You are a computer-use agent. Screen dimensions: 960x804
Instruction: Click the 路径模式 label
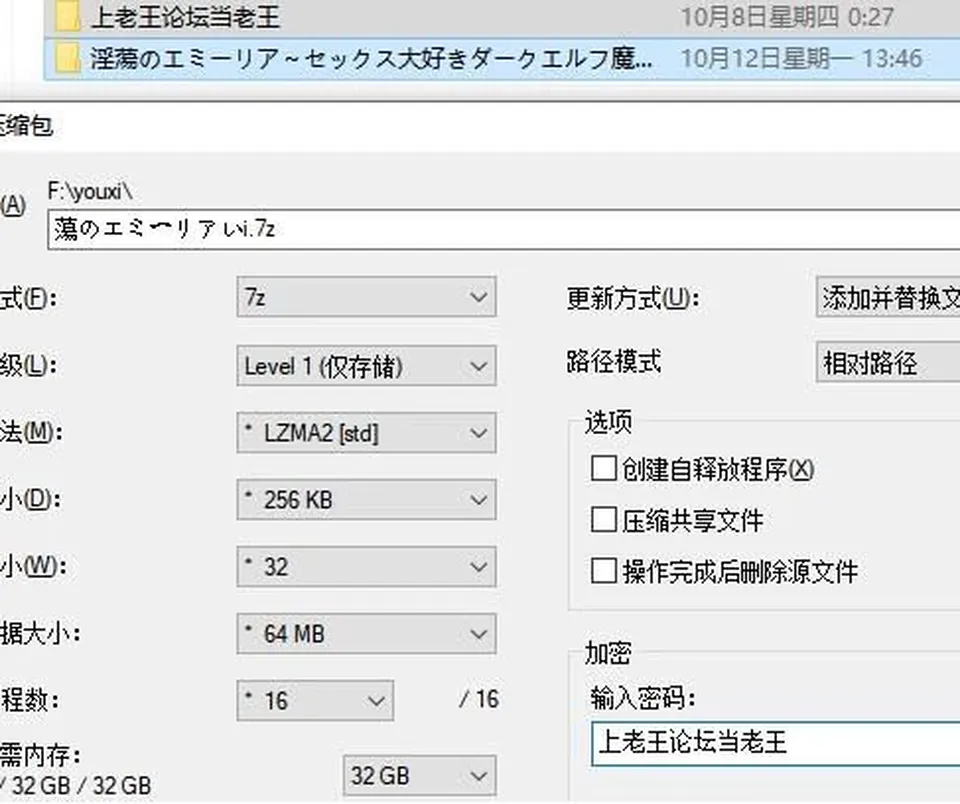pyautogui.click(x=613, y=361)
